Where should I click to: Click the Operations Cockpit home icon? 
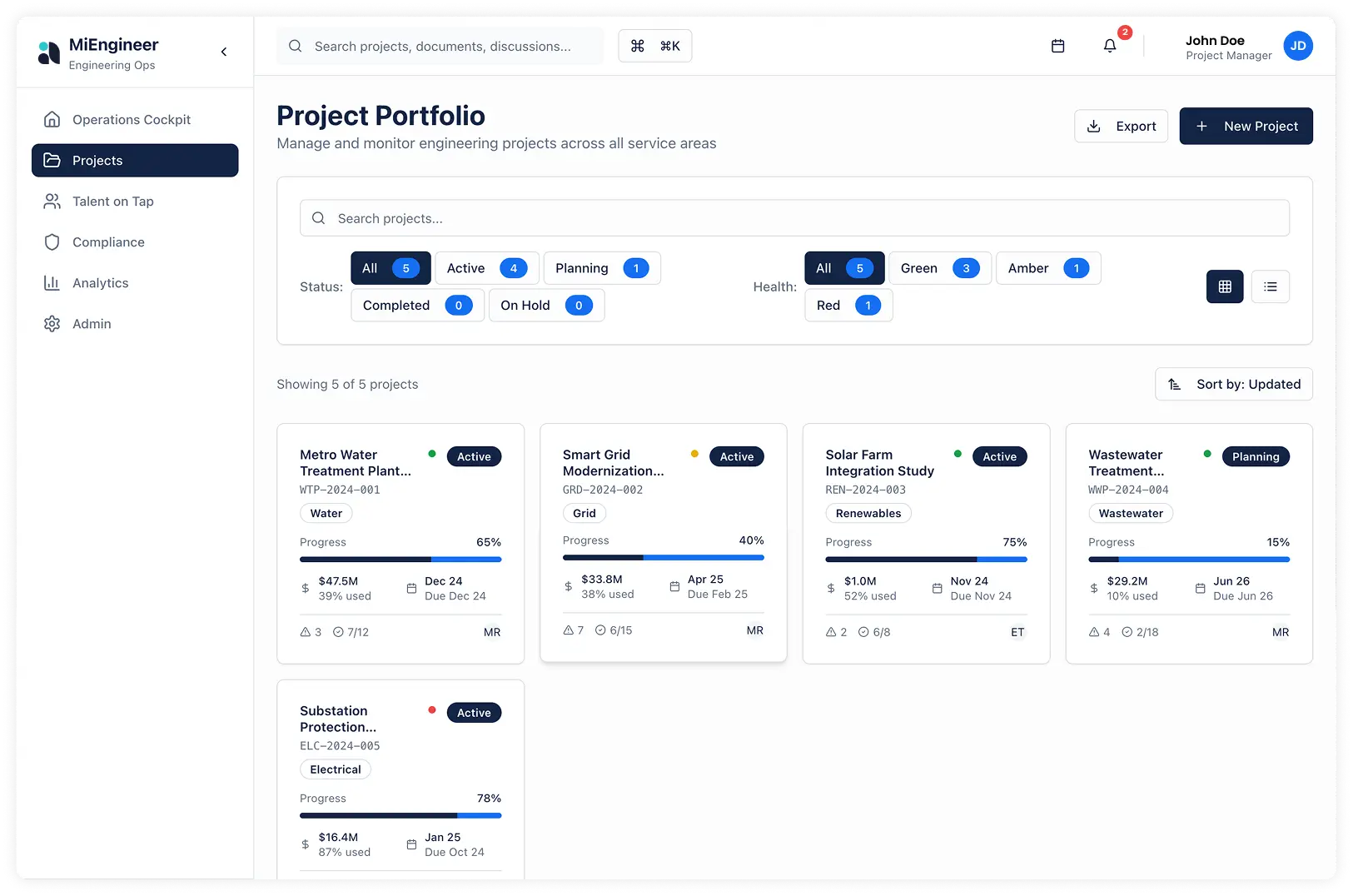coord(52,120)
